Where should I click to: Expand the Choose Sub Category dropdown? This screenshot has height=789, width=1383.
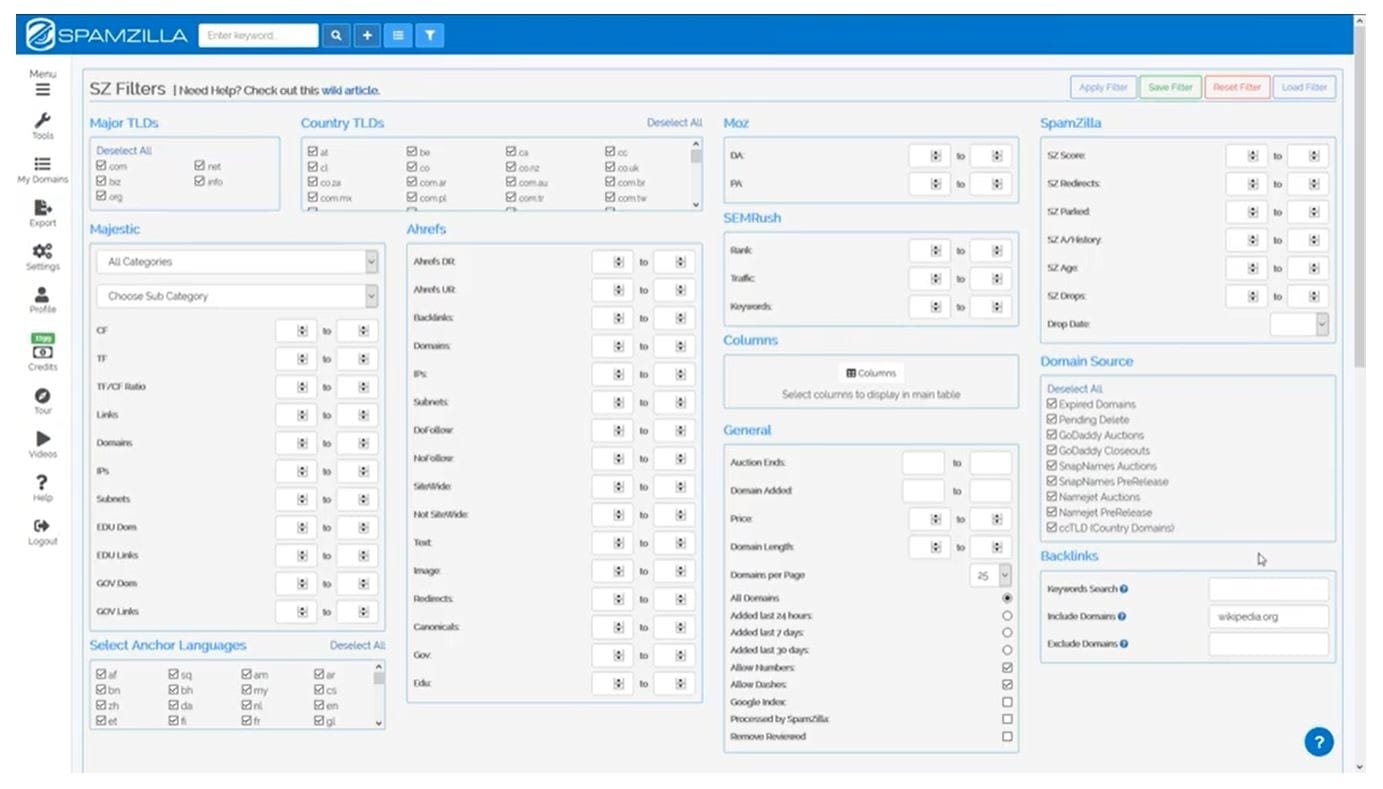[237, 296]
